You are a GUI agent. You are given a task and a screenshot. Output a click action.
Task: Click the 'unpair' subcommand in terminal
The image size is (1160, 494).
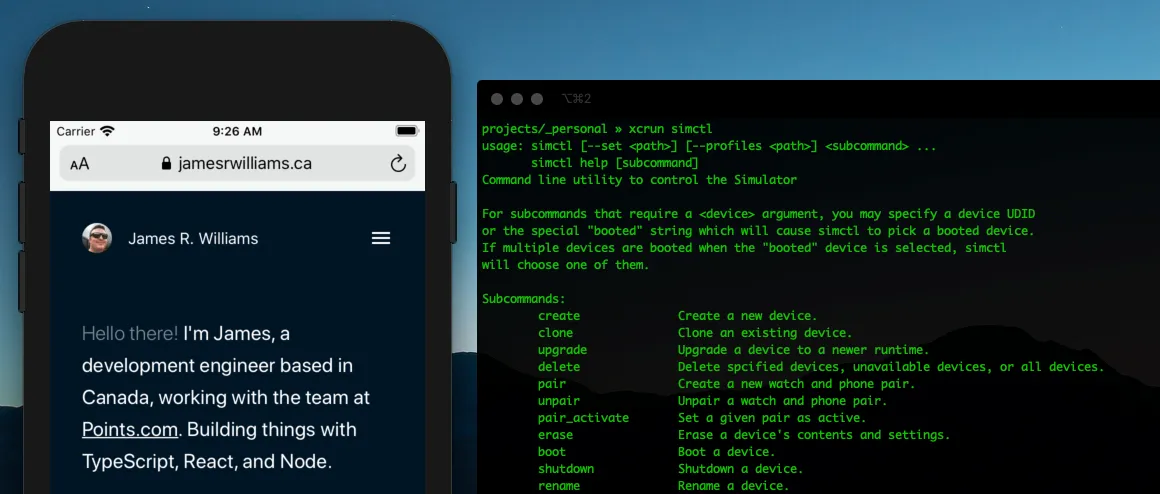click(x=559, y=401)
